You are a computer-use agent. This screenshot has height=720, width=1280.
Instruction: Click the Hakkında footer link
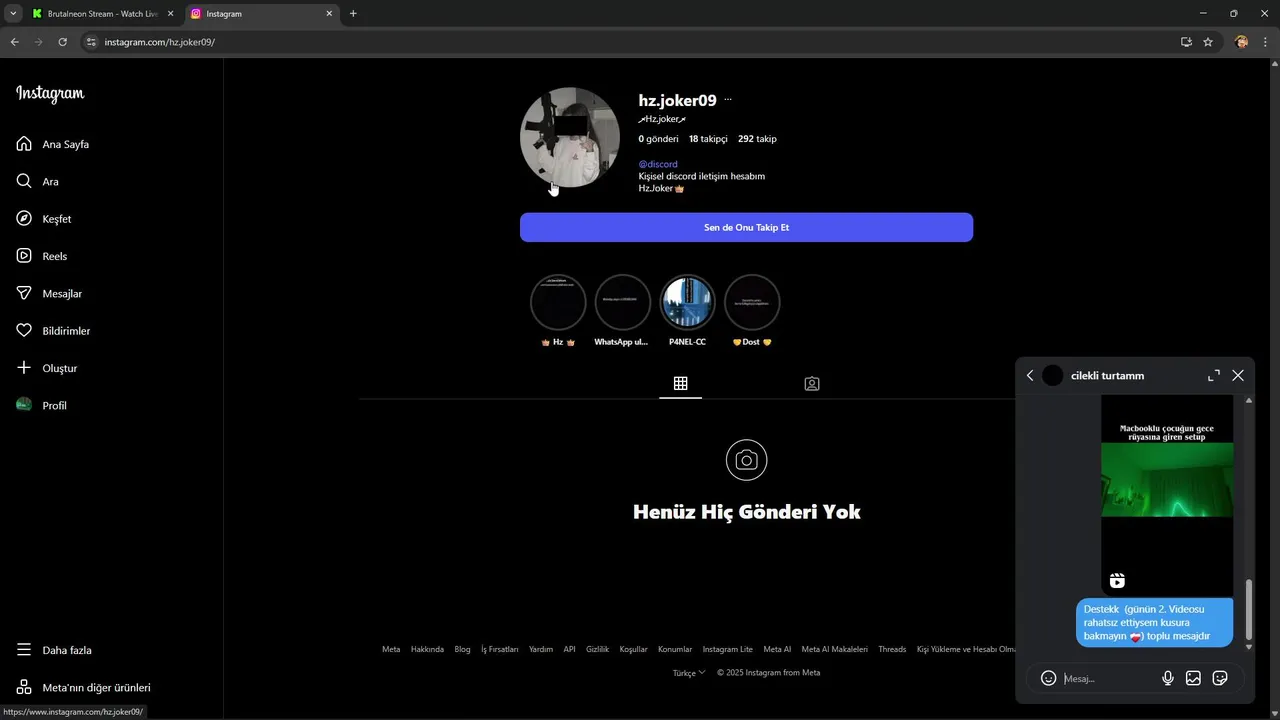point(427,649)
